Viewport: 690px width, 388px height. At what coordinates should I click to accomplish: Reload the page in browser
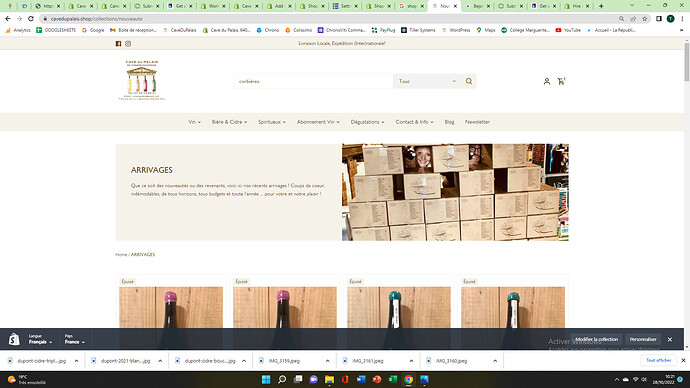(31, 19)
